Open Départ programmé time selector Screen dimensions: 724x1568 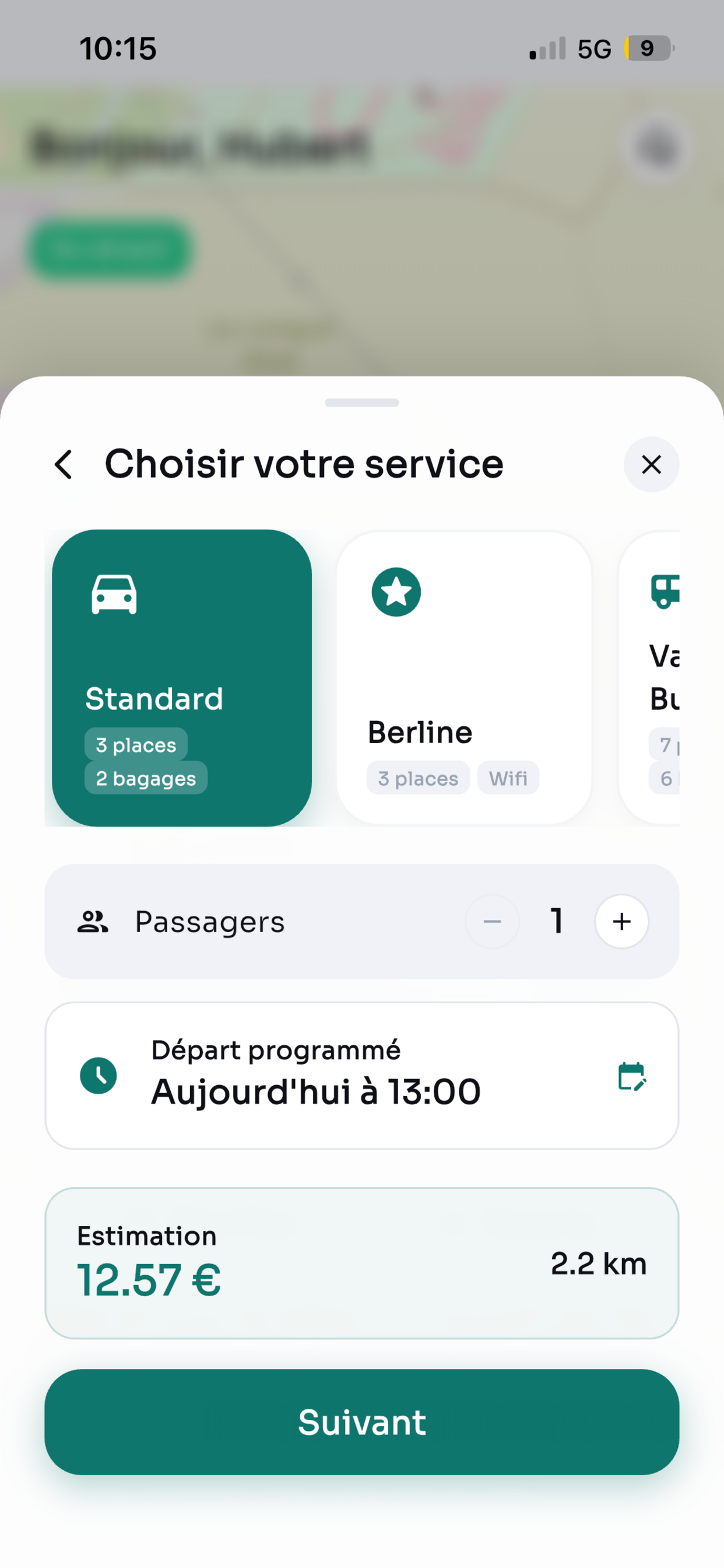(x=362, y=1076)
